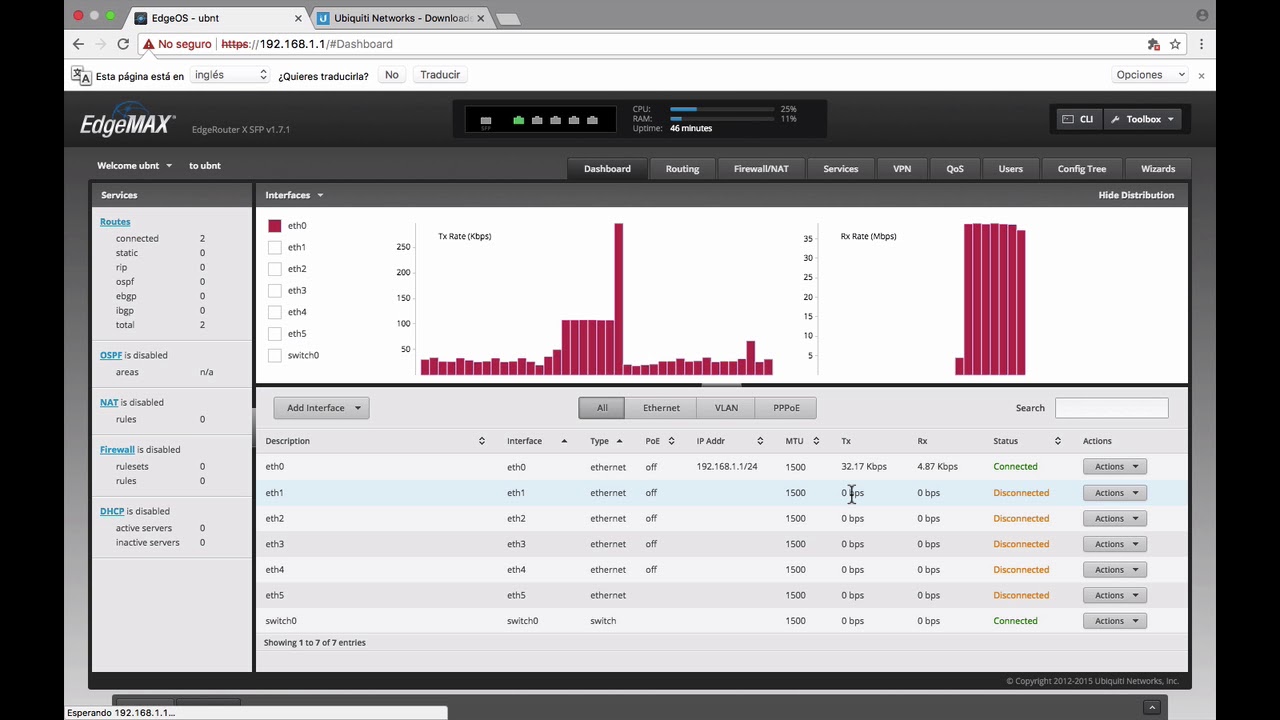Open Actions dropdown for eth4

point(1115,570)
